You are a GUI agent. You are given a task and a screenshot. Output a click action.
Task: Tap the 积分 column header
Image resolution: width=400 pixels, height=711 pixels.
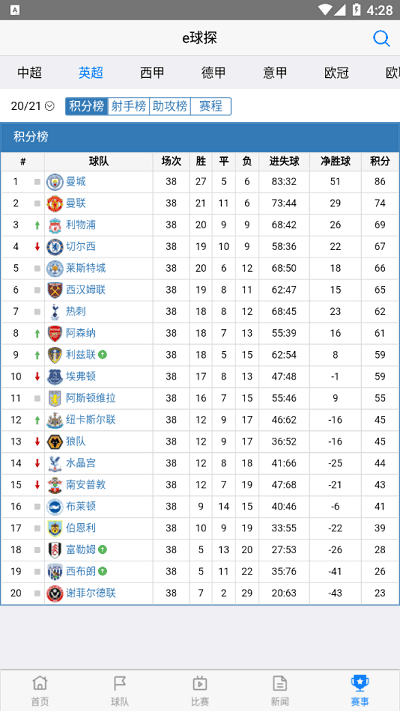(380, 161)
